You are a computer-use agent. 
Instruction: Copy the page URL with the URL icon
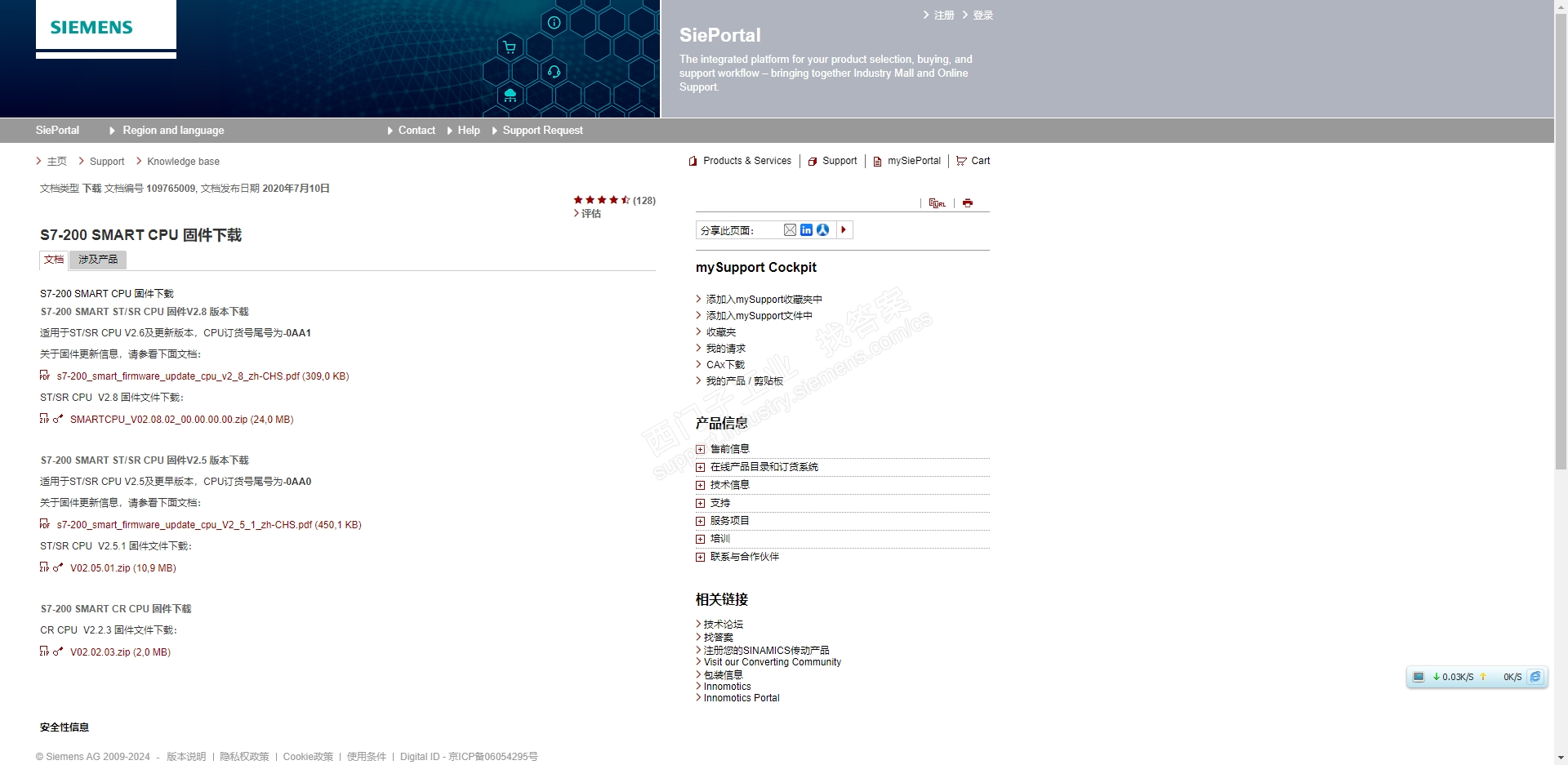coord(937,203)
